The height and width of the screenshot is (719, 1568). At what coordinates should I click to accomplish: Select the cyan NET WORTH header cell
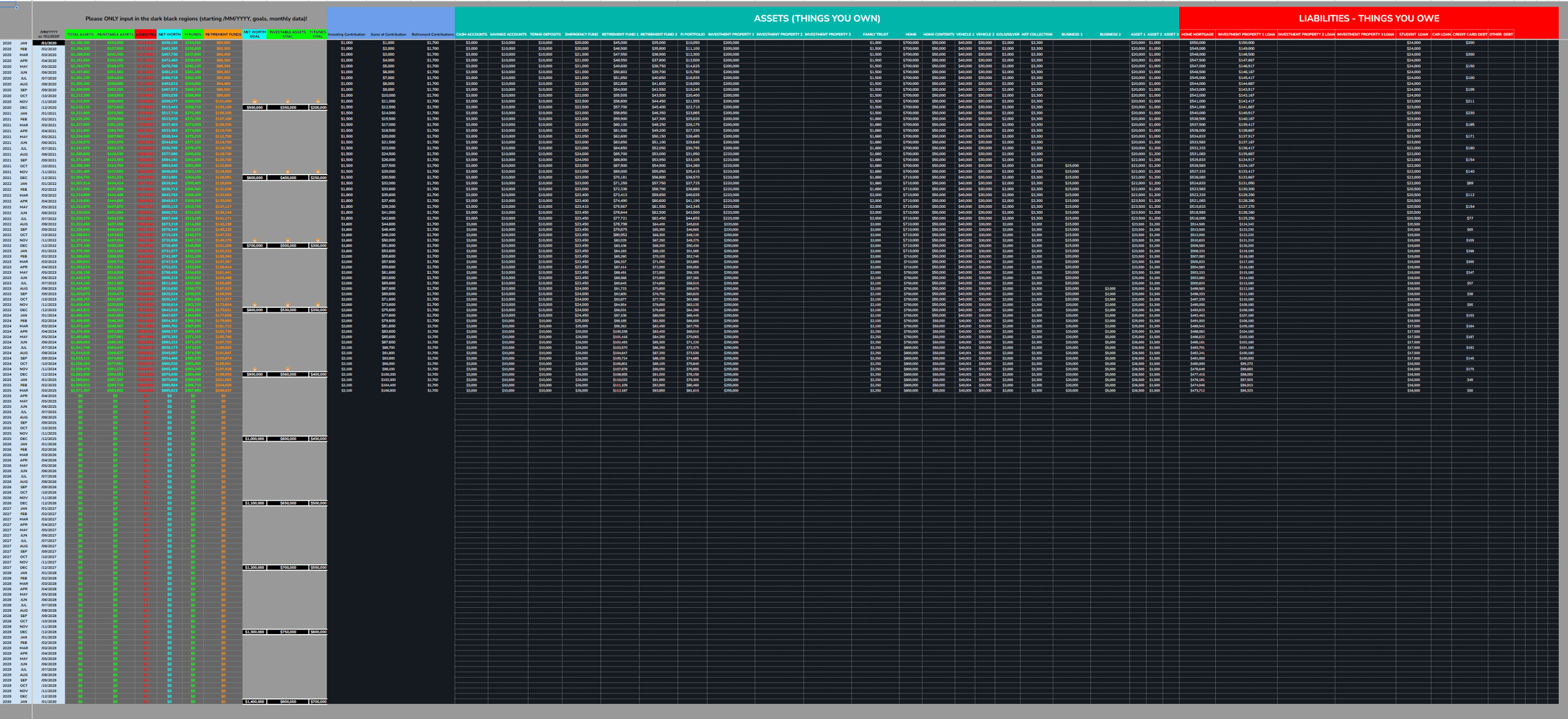click(169, 35)
